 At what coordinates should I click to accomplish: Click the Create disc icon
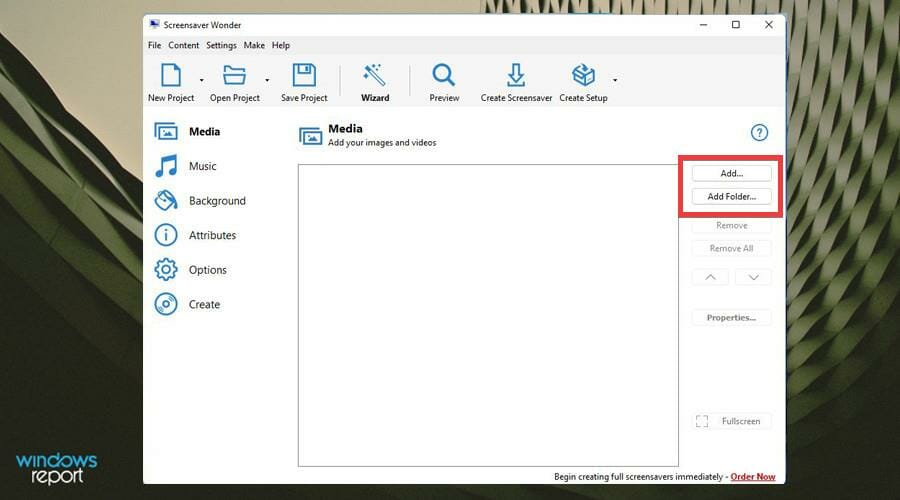pos(166,304)
